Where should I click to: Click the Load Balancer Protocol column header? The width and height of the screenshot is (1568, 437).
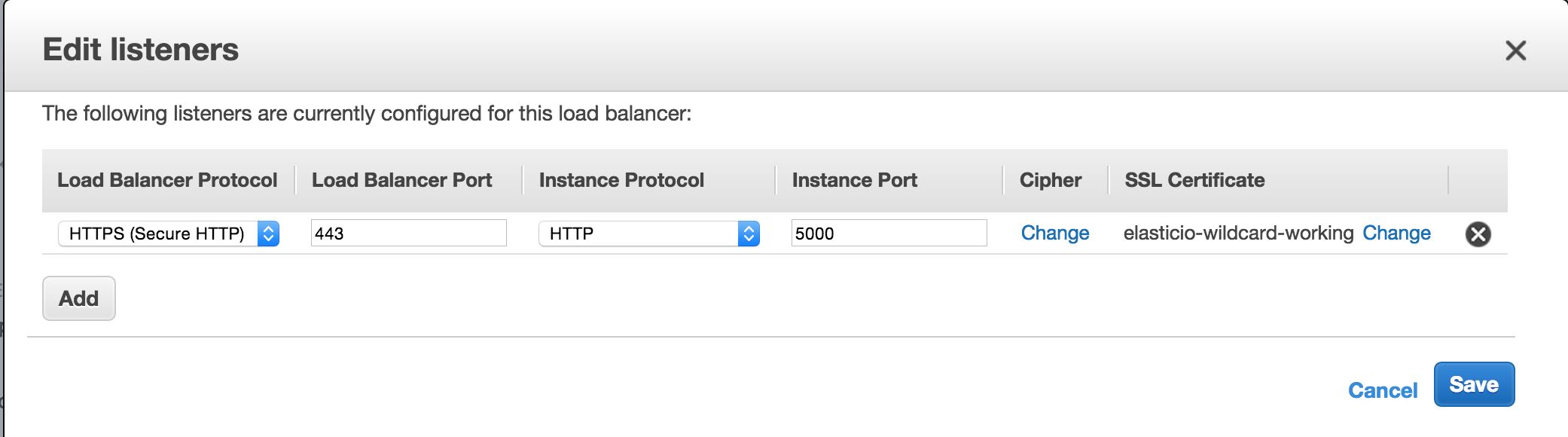tap(167, 180)
